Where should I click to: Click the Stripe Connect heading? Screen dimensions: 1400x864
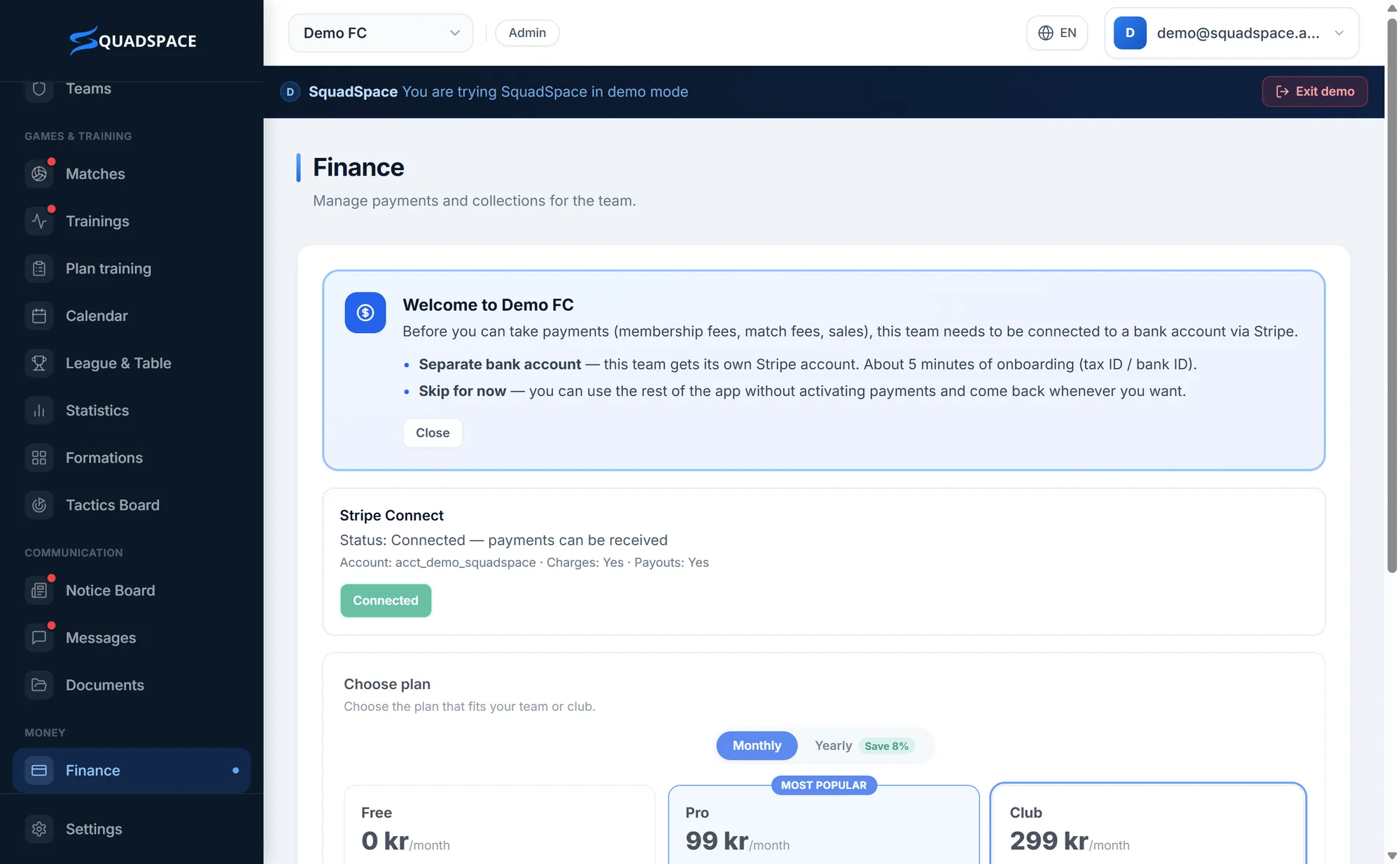(x=391, y=516)
